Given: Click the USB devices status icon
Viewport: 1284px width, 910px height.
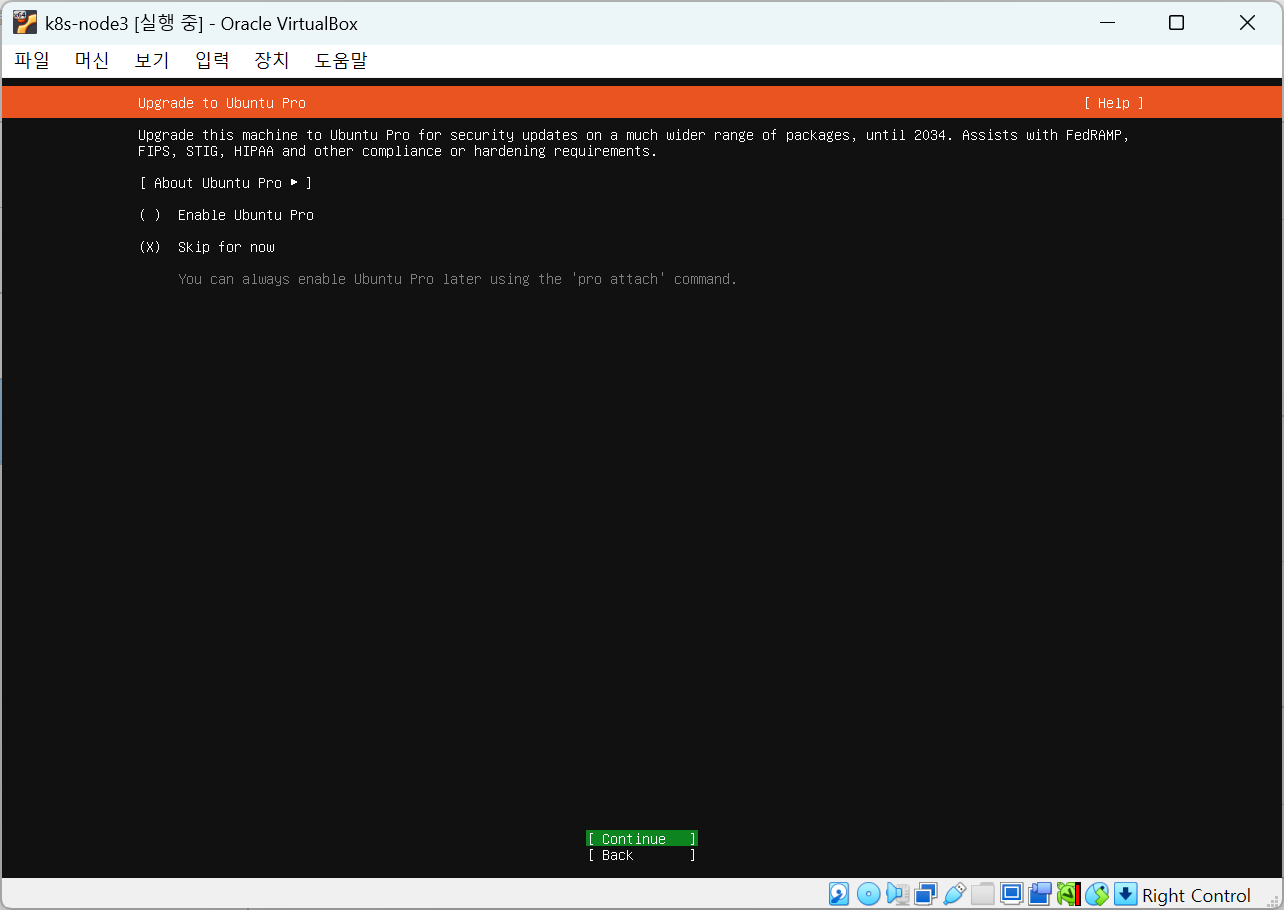Looking at the screenshot, I should tap(955, 894).
